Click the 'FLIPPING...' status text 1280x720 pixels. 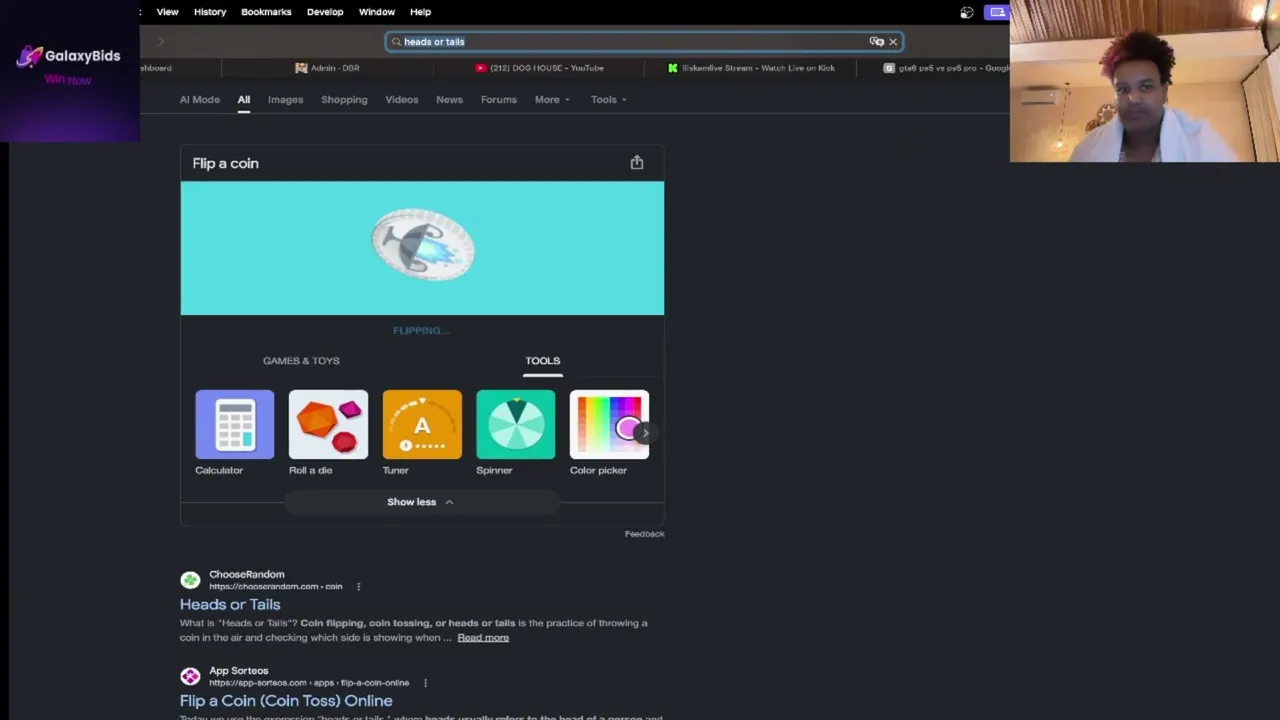coord(422,331)
